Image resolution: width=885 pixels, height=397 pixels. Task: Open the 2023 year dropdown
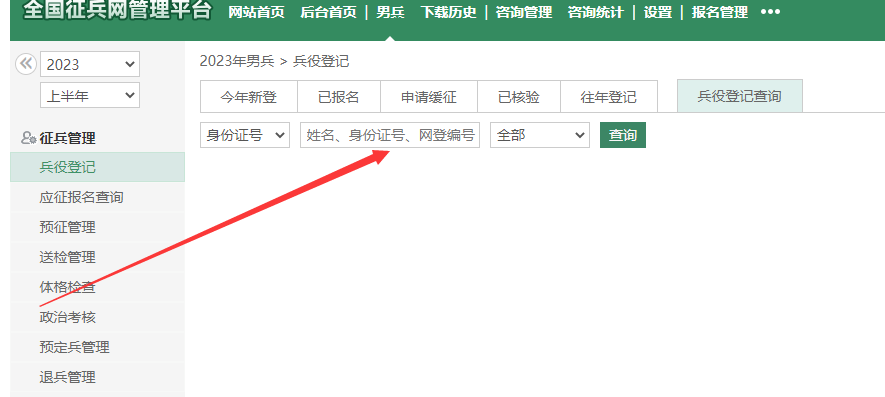(x=90, y=64)
